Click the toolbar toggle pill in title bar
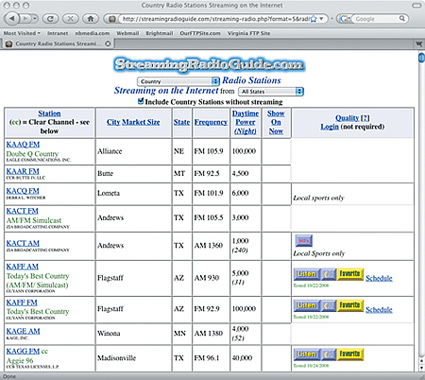The width and height of the screenshot is (425, 380). pyautogui.click(x=417, y=5)
